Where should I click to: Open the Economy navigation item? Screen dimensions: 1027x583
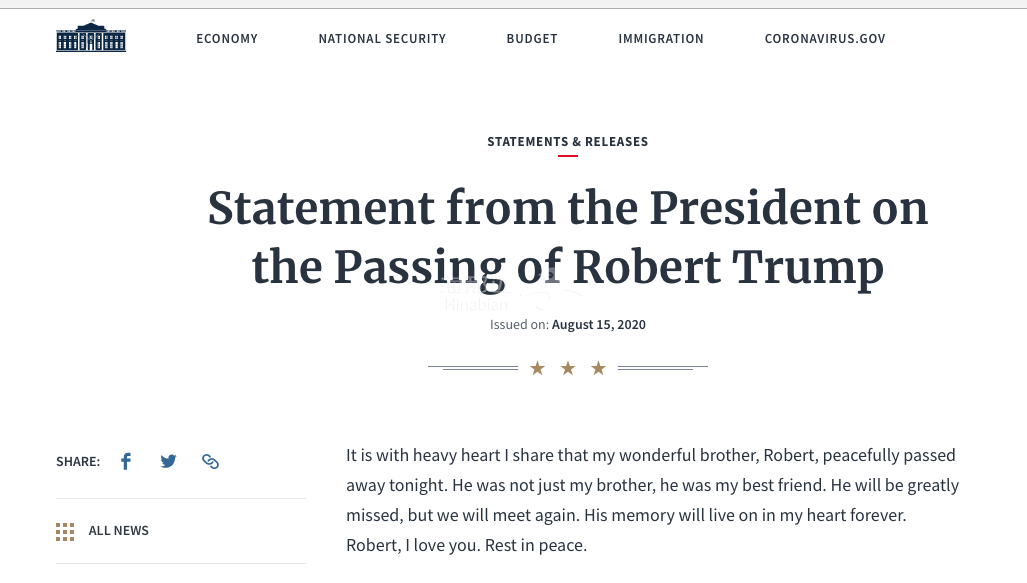(227, 39)
